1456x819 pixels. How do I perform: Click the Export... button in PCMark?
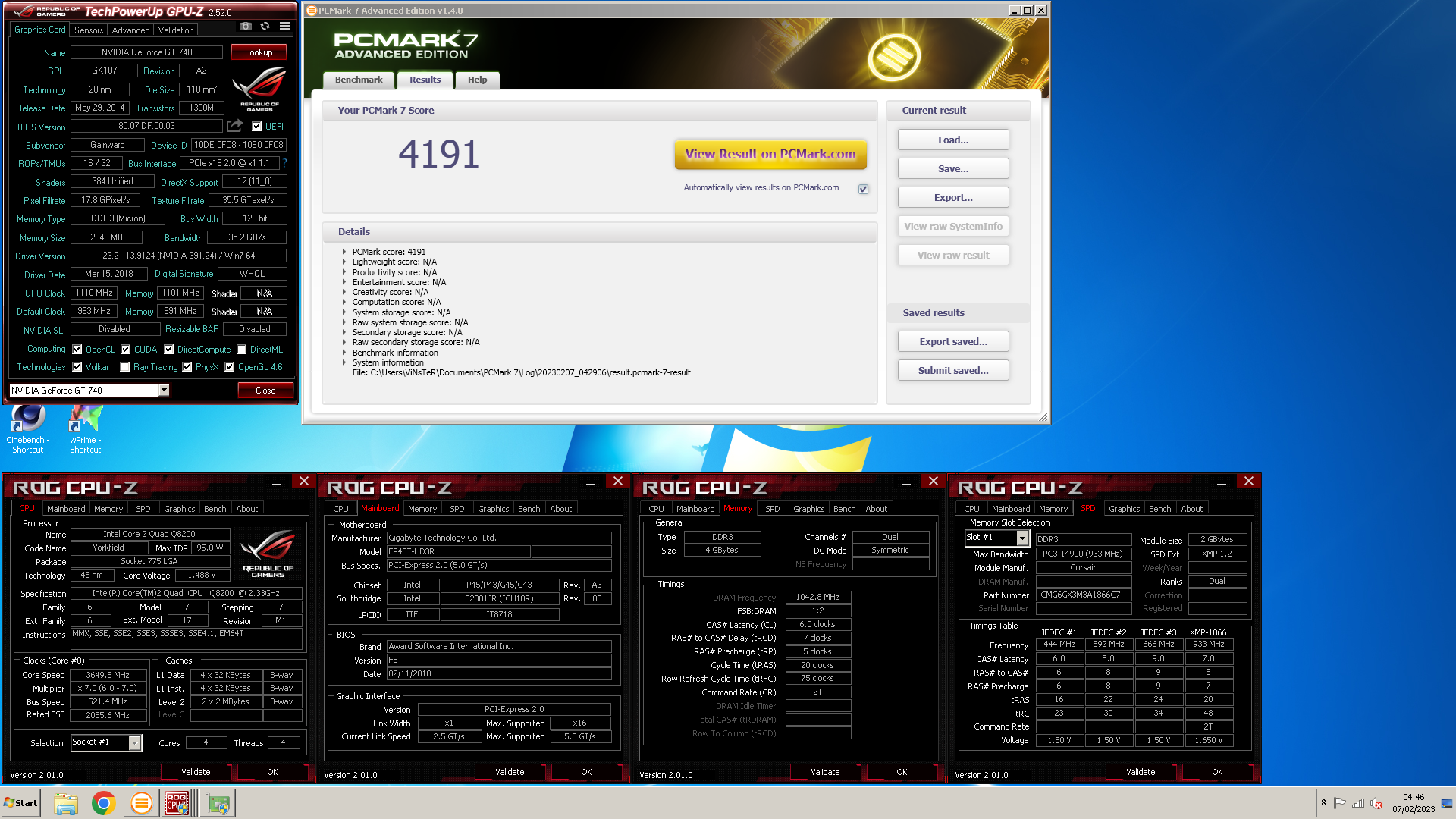(x=953, y=197)
